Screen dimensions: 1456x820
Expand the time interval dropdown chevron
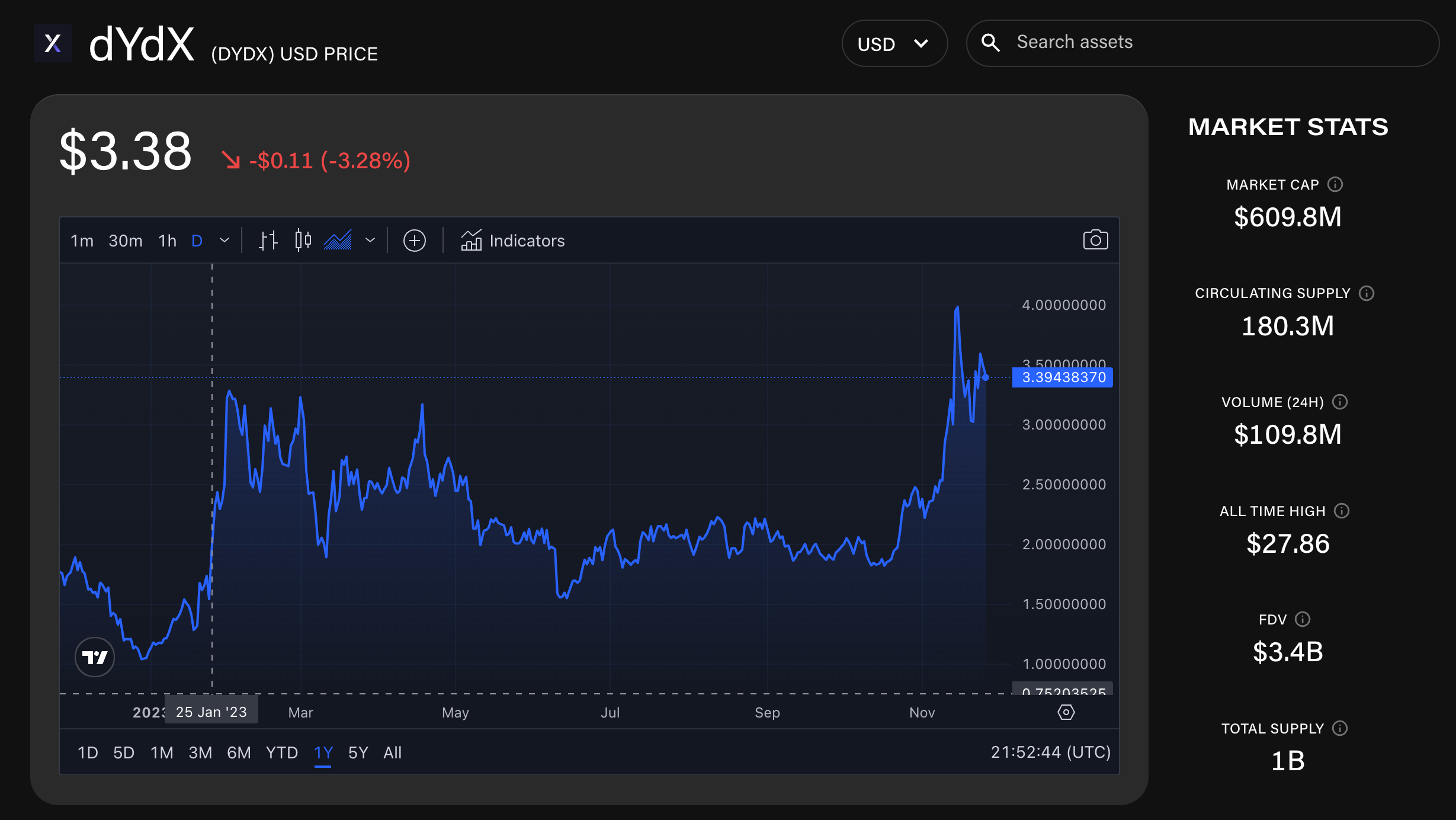coord(224,241)
